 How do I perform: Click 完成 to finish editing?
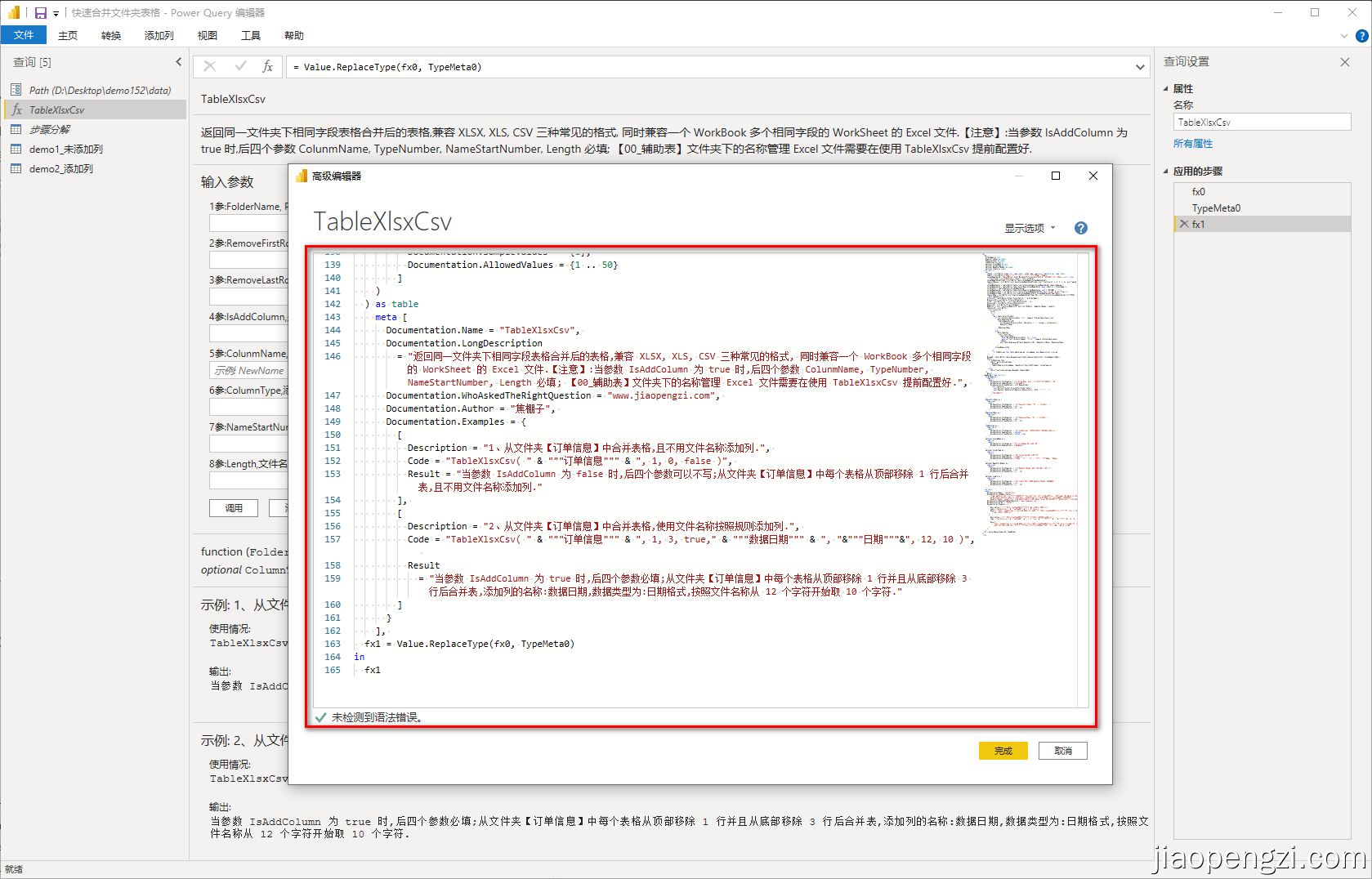pyautogui.click(x=1003, y=751)
